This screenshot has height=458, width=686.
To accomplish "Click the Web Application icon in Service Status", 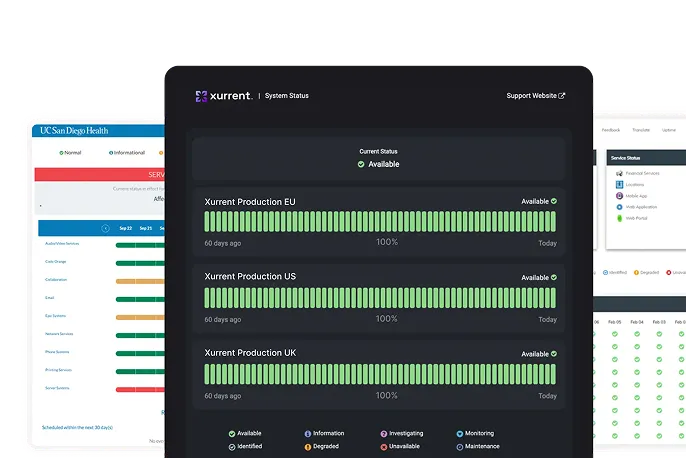I will 619,207.
